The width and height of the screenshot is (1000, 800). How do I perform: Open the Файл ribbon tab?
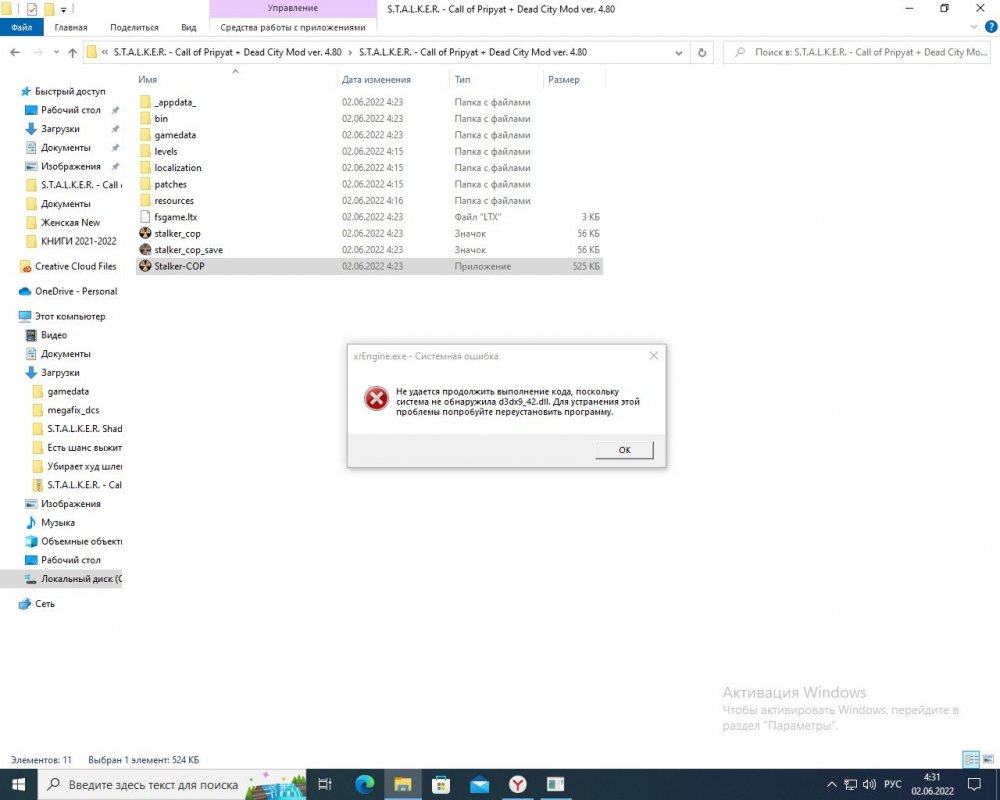(21, 27)
